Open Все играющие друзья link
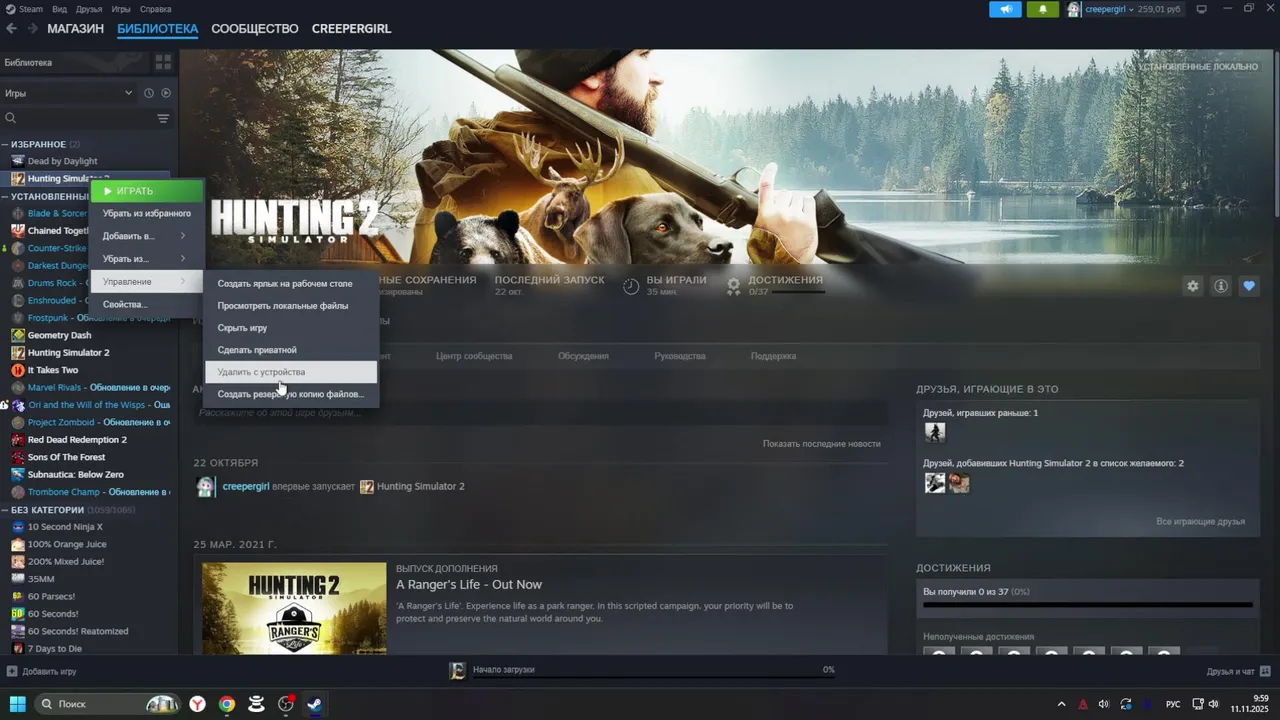 (1201, 522)
